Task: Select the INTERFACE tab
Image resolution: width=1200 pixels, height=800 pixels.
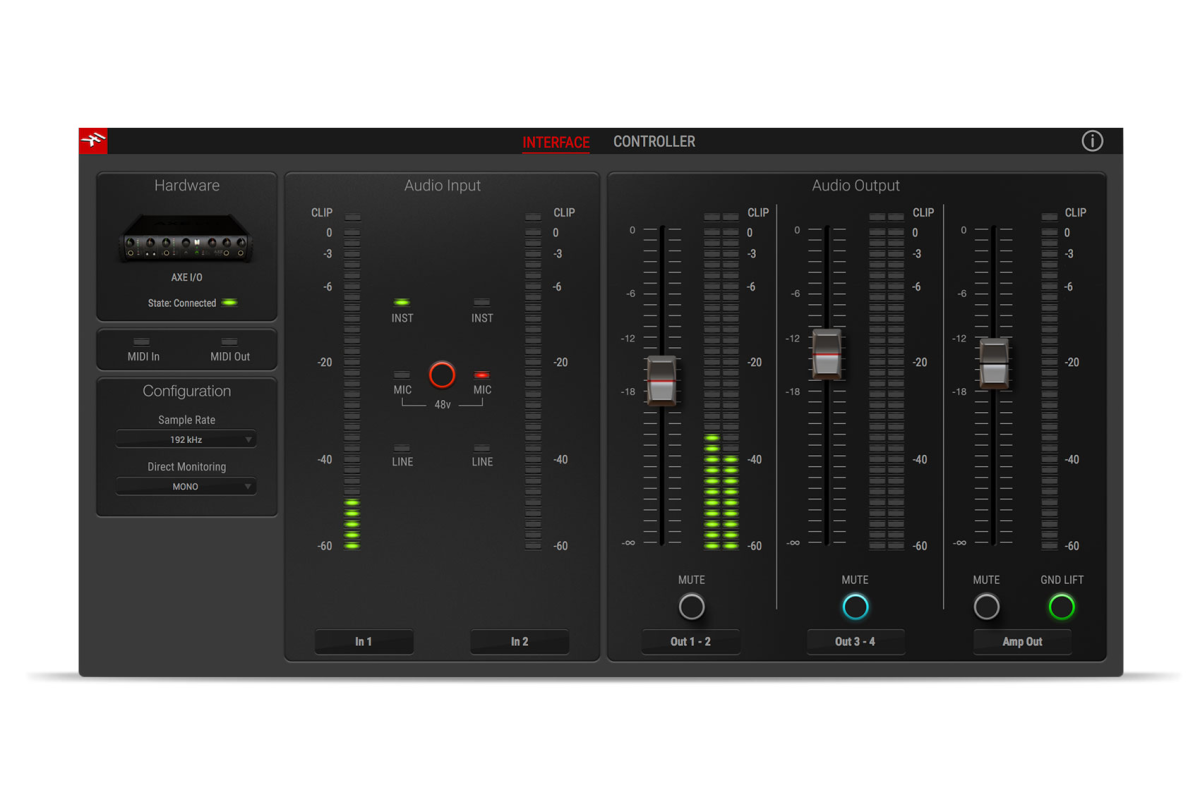Action: (556, 142)
